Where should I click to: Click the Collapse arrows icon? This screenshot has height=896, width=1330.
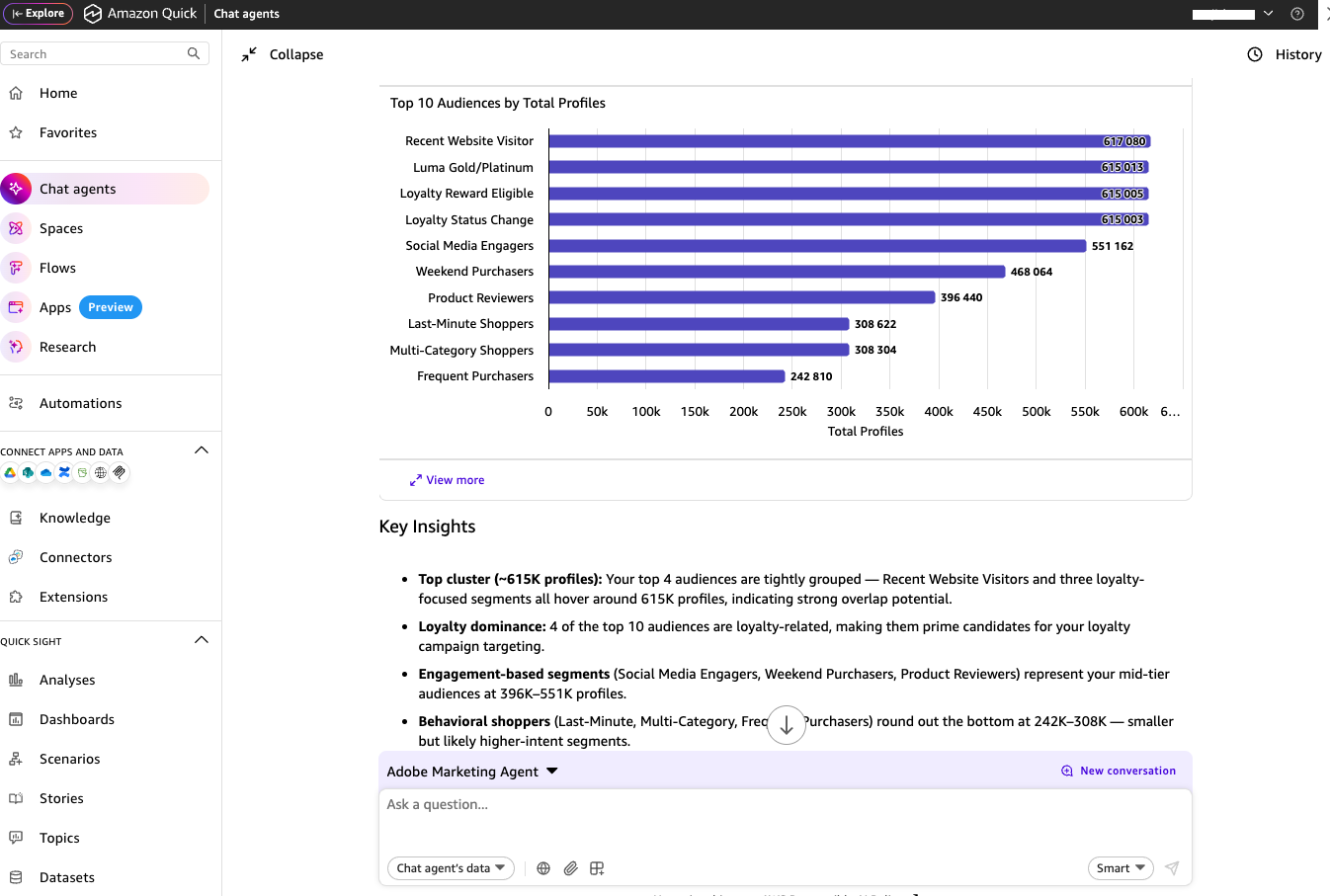(x=249, y=54)
